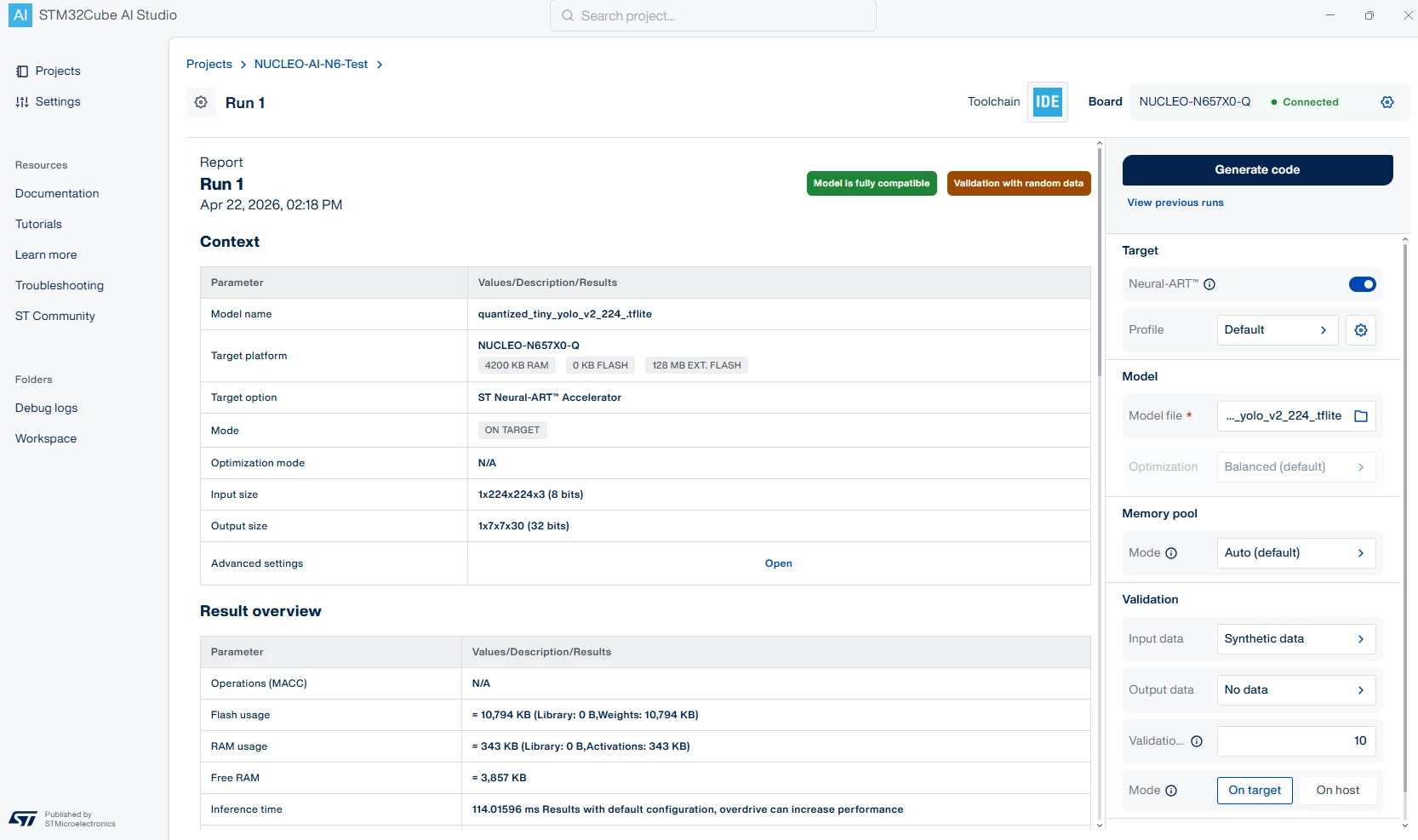Image resolution: width=1418 pixels, height=840 pixels.
Task: Click chevron after NUCLEO-AI-N6-Test breadcrumb
Action: (x=380, y=65)
